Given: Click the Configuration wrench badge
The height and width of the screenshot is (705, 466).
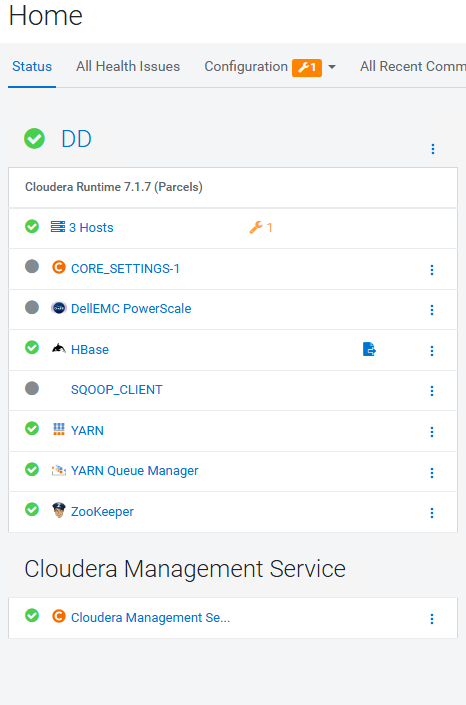Looking at the screenshot, I should pos(307,67).
